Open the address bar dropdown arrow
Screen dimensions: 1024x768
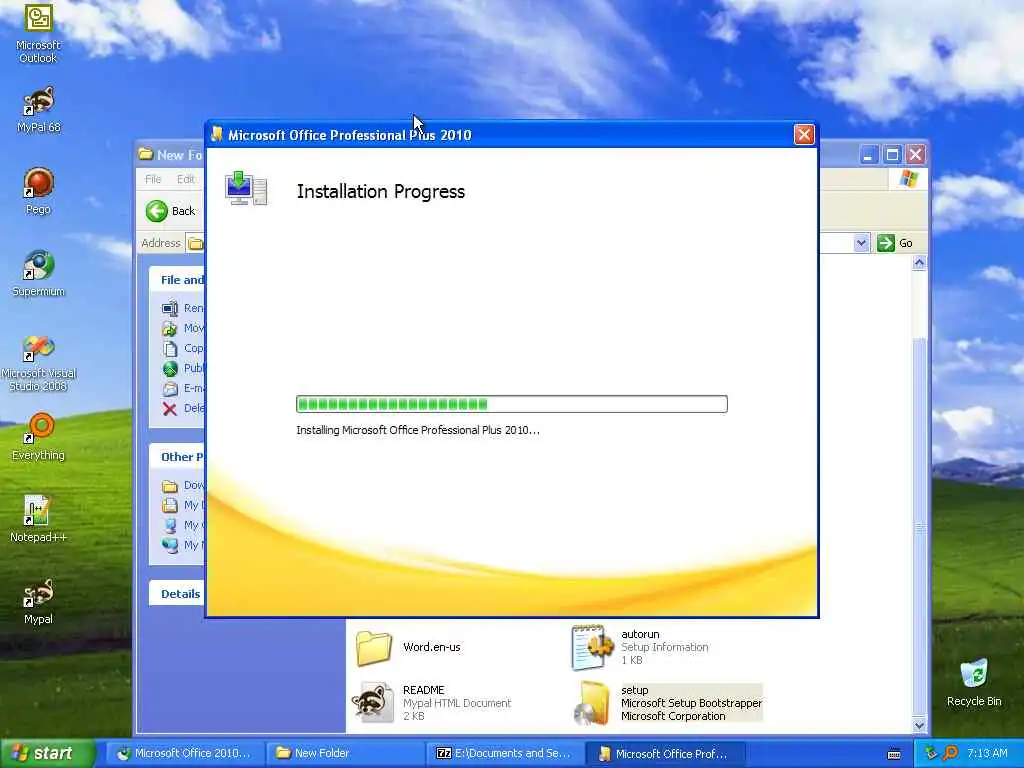click(861, 243)
